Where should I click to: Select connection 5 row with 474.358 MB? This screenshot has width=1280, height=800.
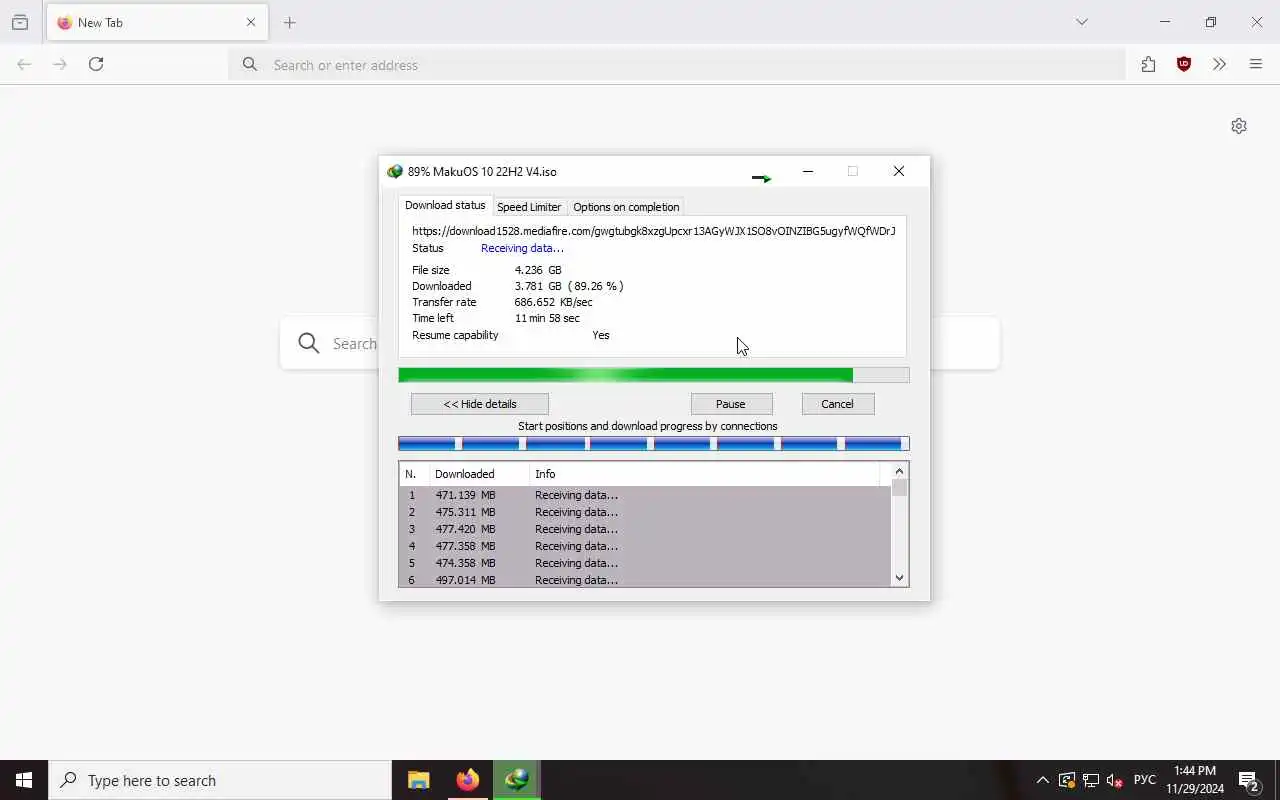tap(645, 563)
